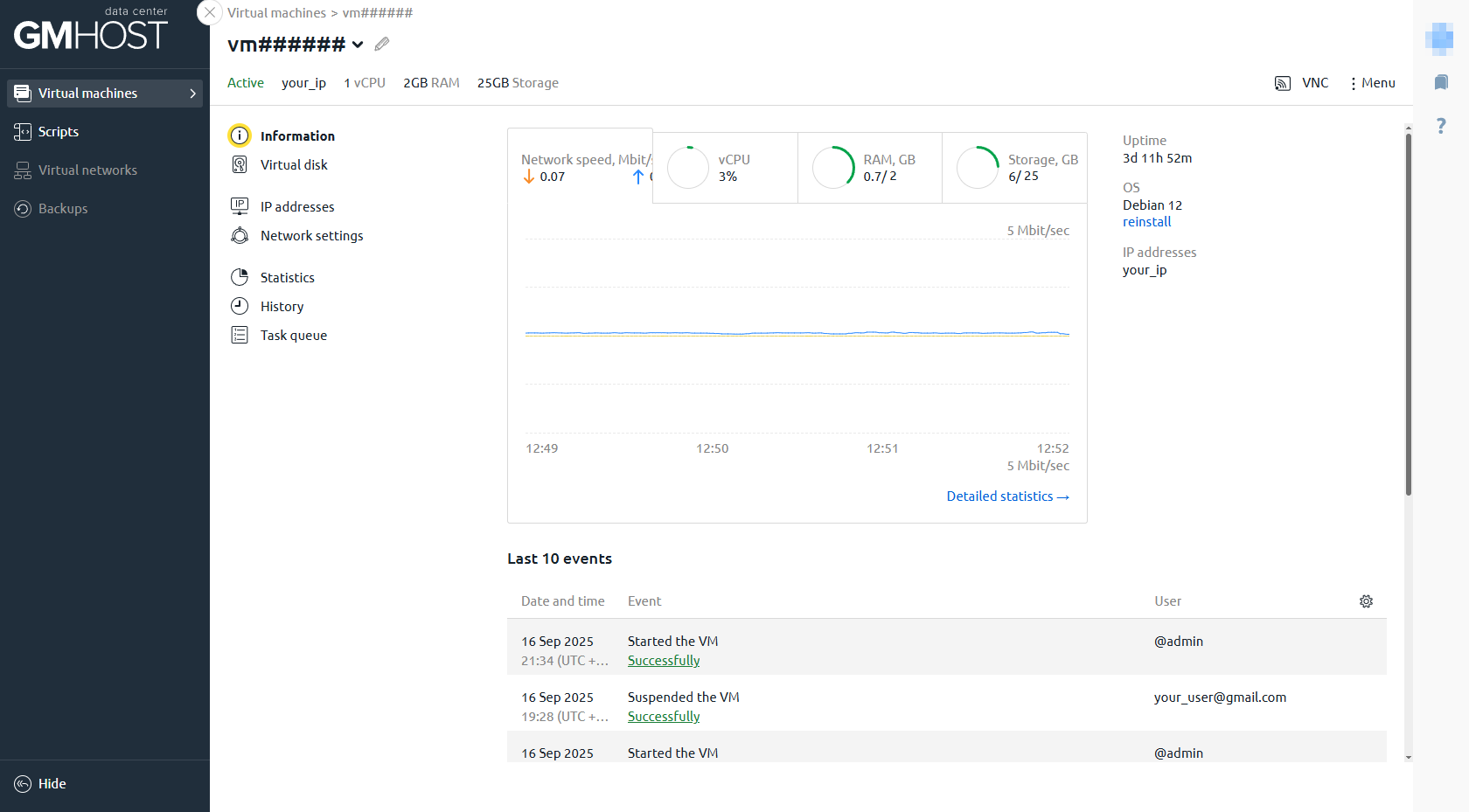Expand the vm###### name dropdown
Screen dimensions: 1469x812
tap(358, 45)
